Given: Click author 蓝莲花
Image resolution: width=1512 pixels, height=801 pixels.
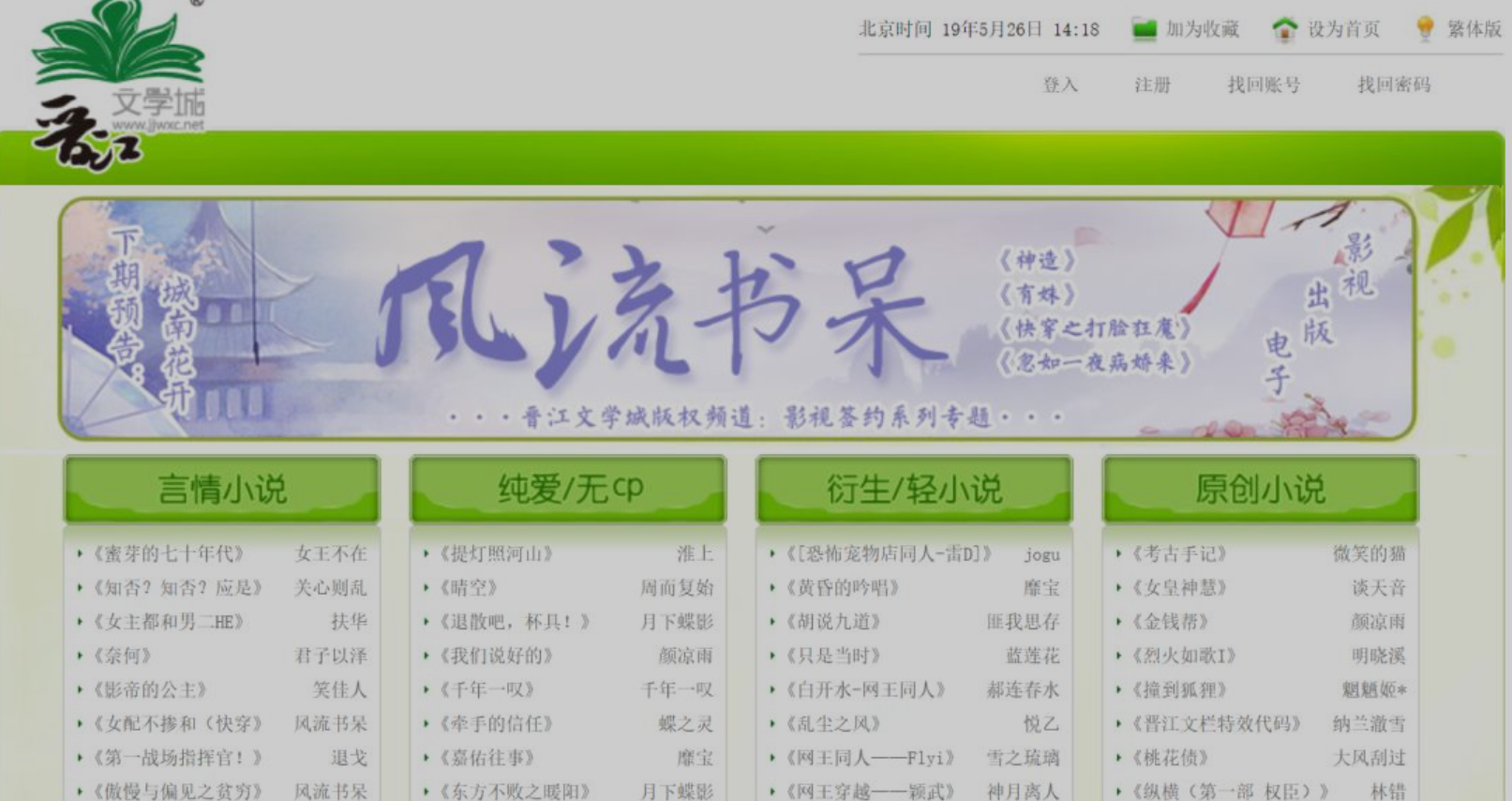Looking at the screenshot, I should click(1032, 656).
